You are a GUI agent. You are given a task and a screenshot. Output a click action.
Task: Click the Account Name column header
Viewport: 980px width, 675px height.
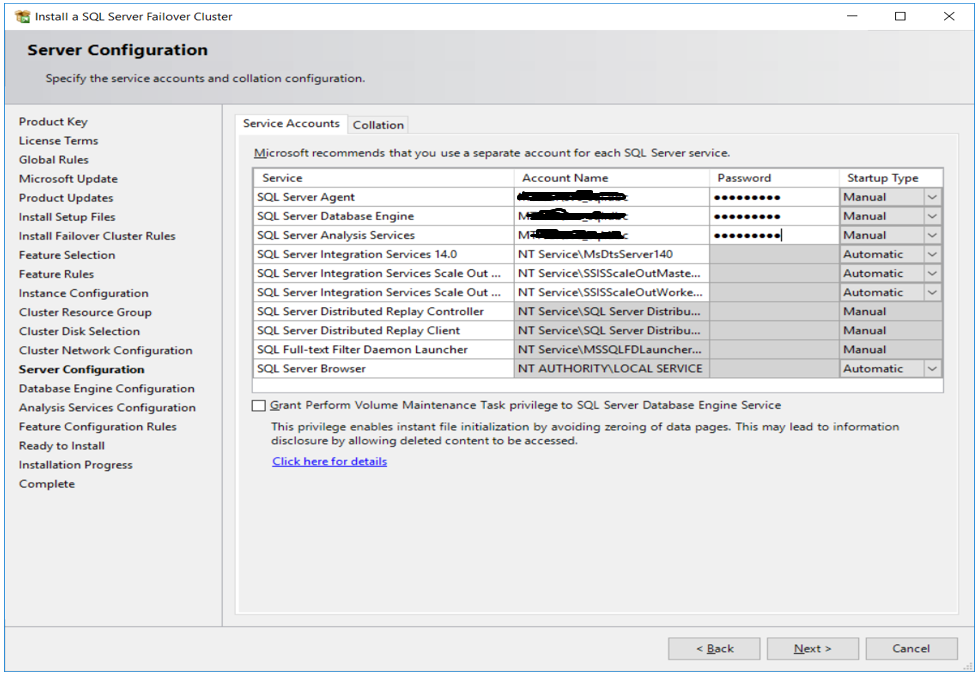click(611, 178)
